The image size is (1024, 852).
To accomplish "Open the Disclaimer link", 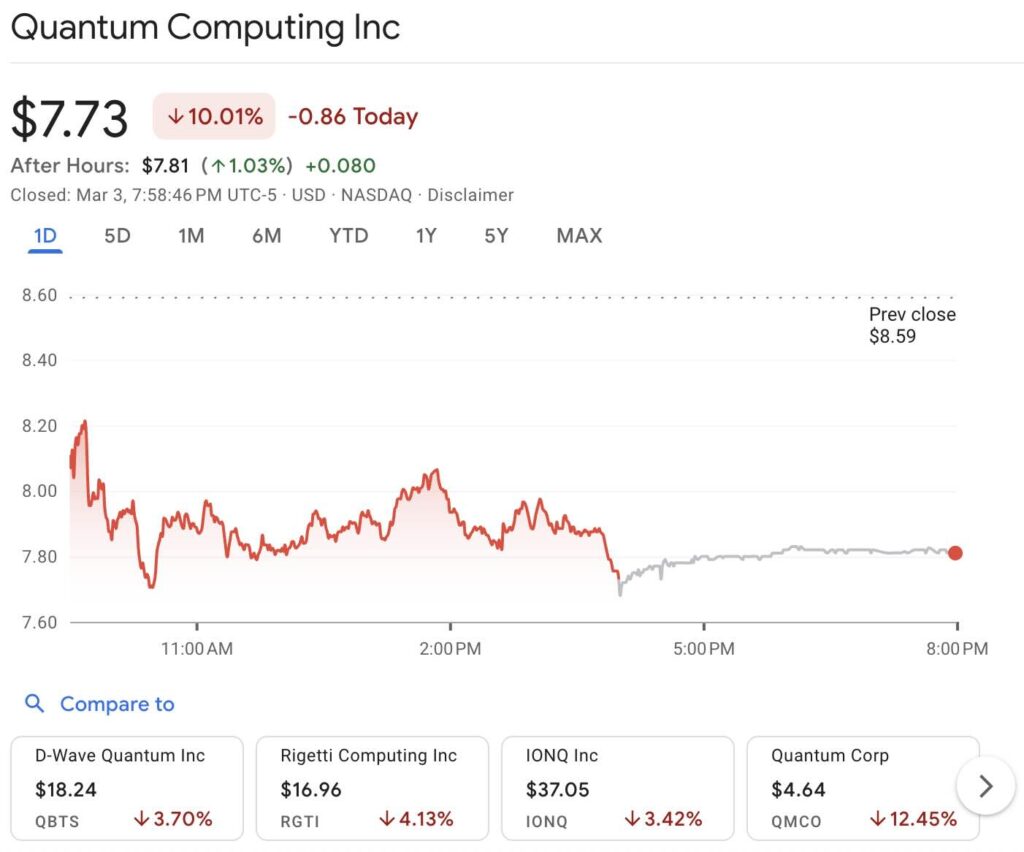I will (x=470, y=195).
